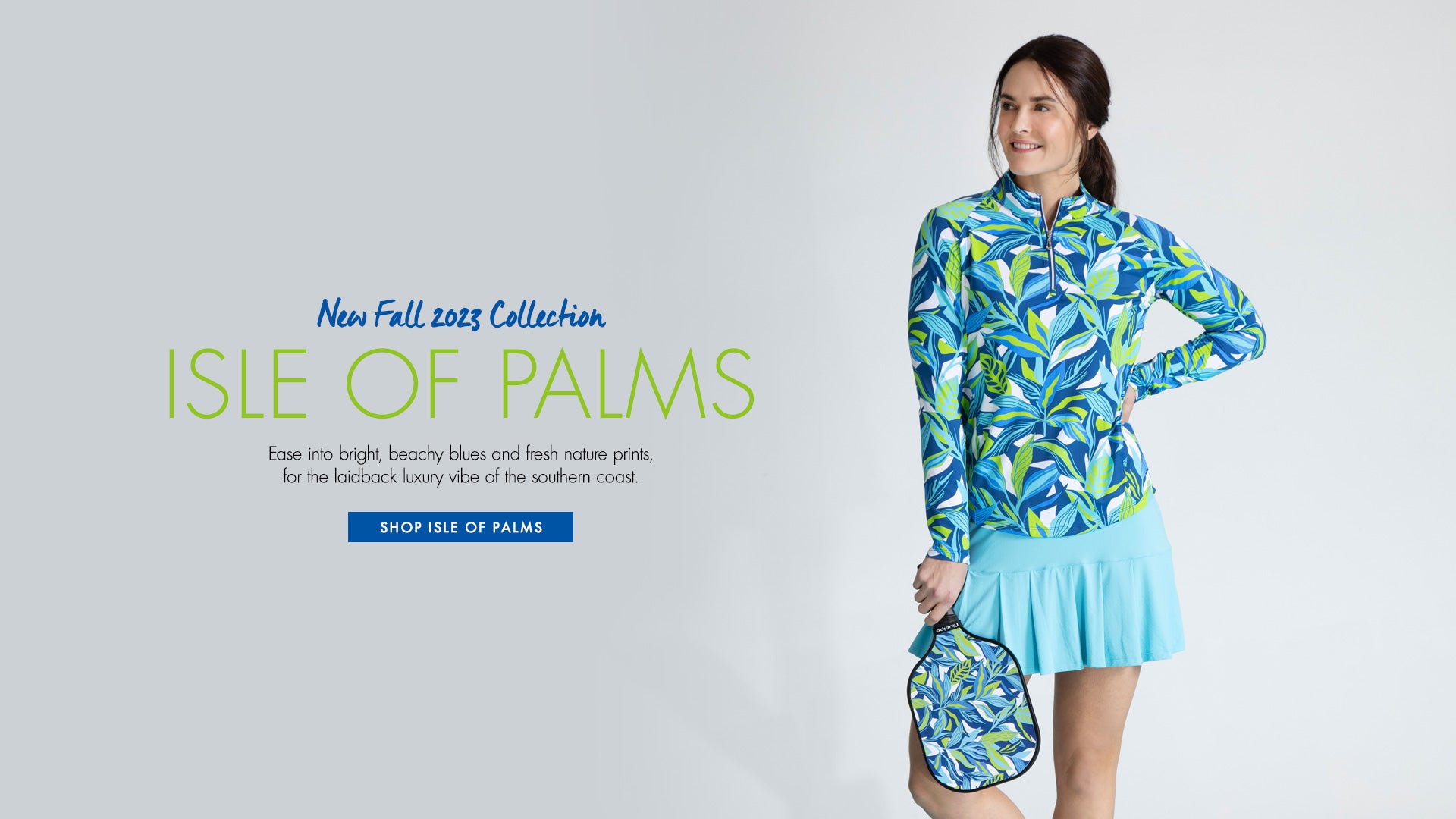
Task: Click the word ISLE in the headline
Action: click(x=237, y=384)
